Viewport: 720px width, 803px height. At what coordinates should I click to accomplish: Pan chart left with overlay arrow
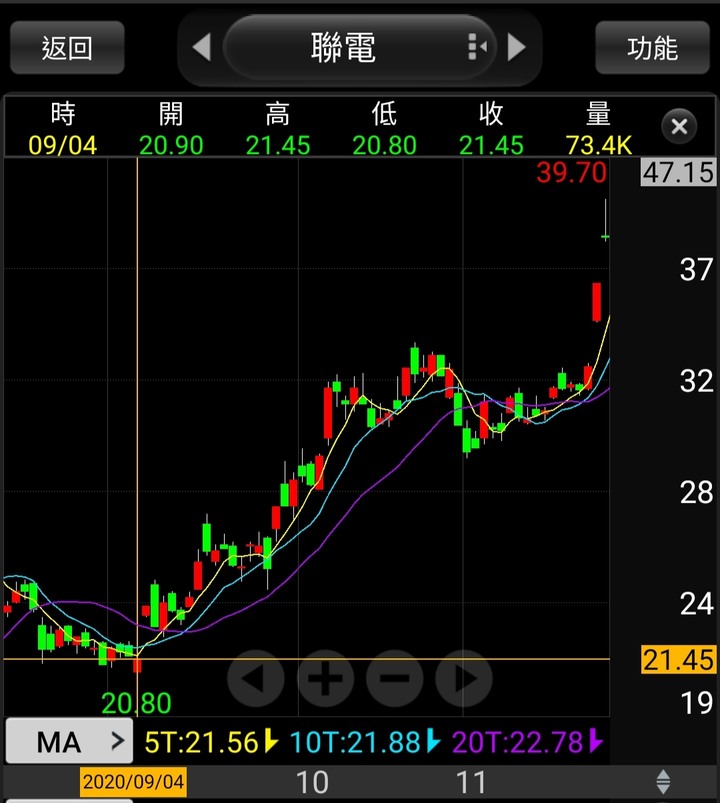(x=255, y=679)
